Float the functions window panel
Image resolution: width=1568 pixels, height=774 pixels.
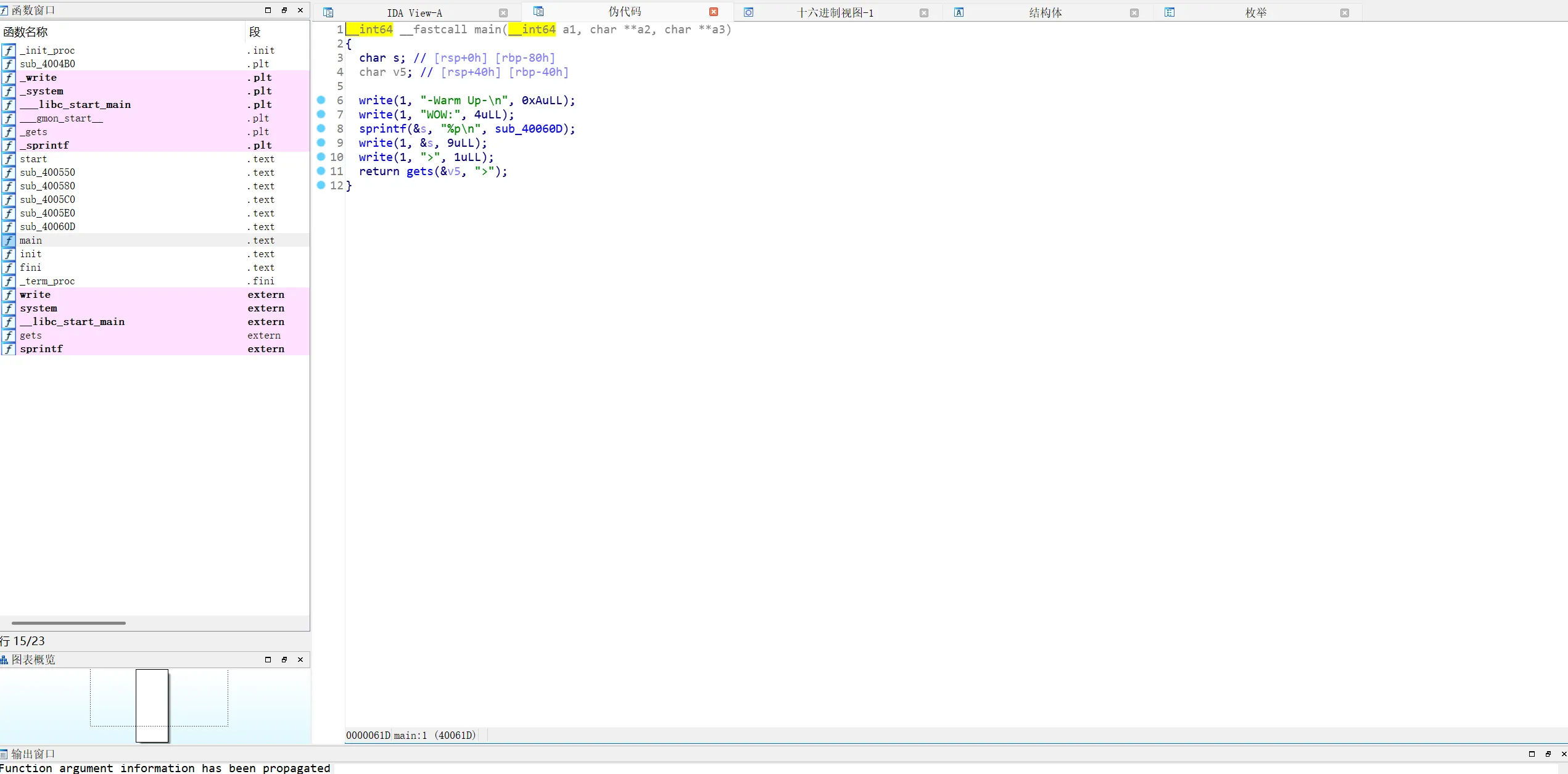click(x=284, y=10)
